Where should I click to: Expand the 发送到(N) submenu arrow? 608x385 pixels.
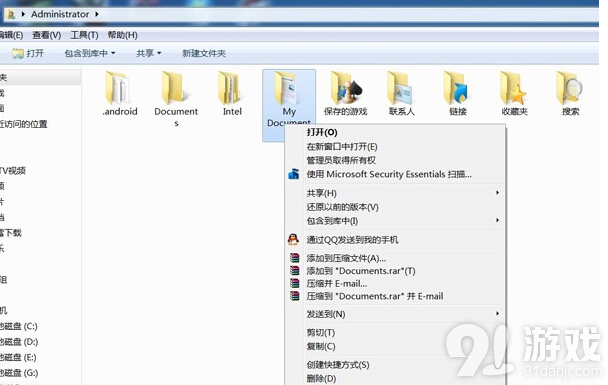coord(497,313)
